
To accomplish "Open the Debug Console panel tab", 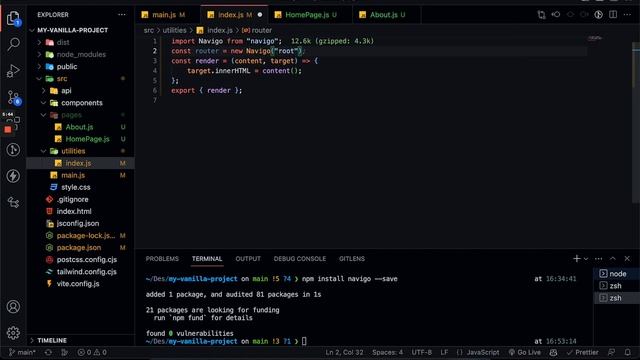I will [300, 259].
